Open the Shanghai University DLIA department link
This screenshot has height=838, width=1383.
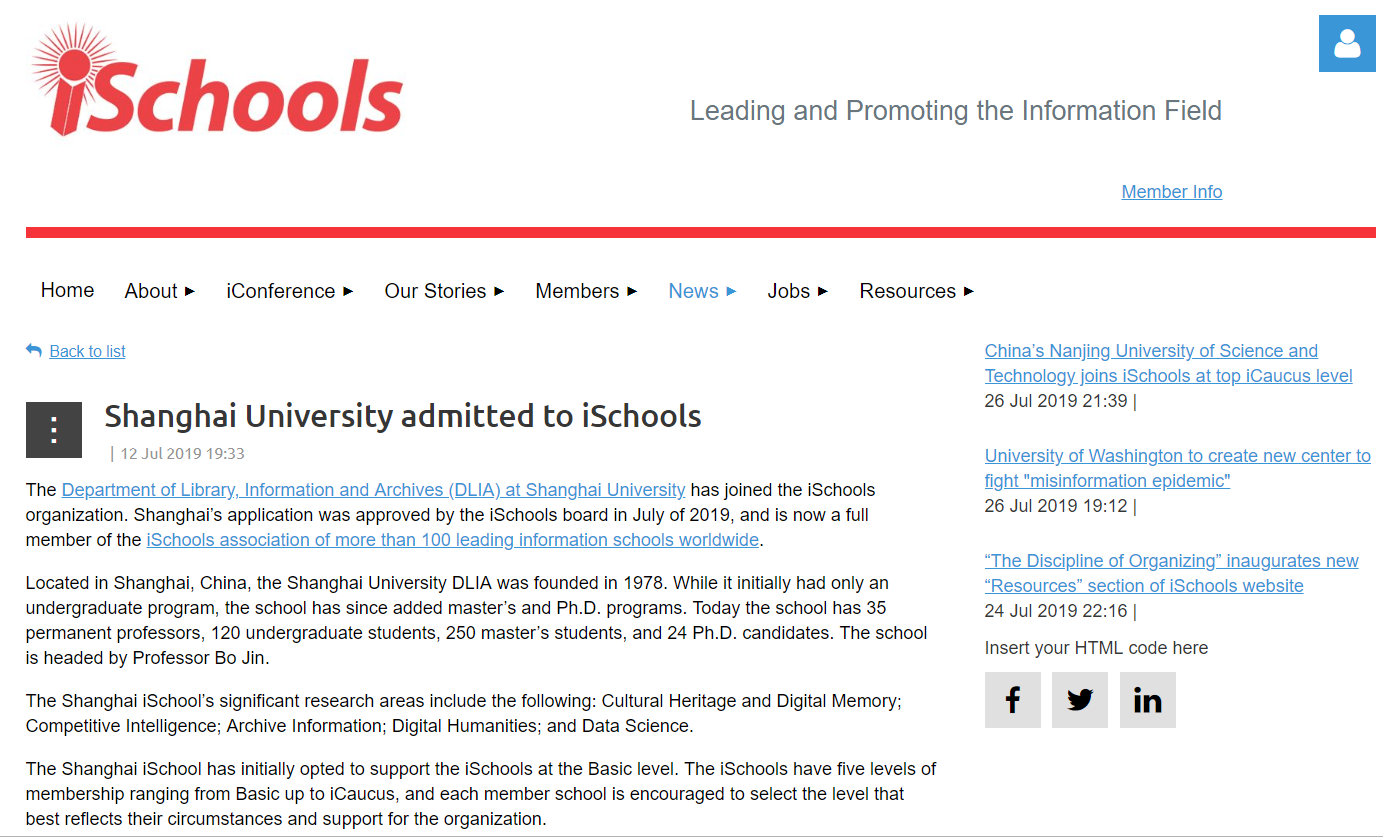pyautogui.click(x=373, y=490)
